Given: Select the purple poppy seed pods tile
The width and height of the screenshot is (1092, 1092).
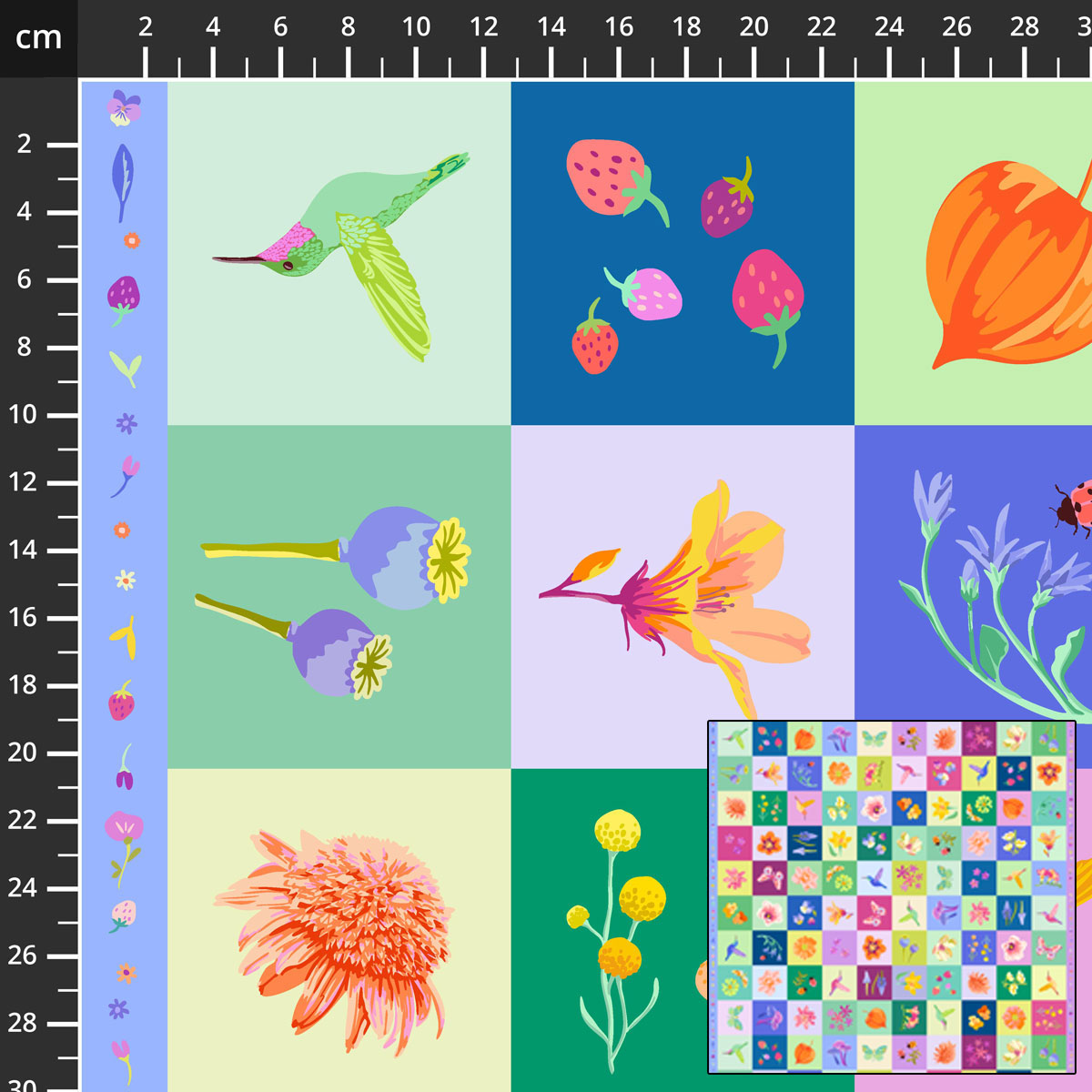Looking at the screenshot, I should point(339,597).
